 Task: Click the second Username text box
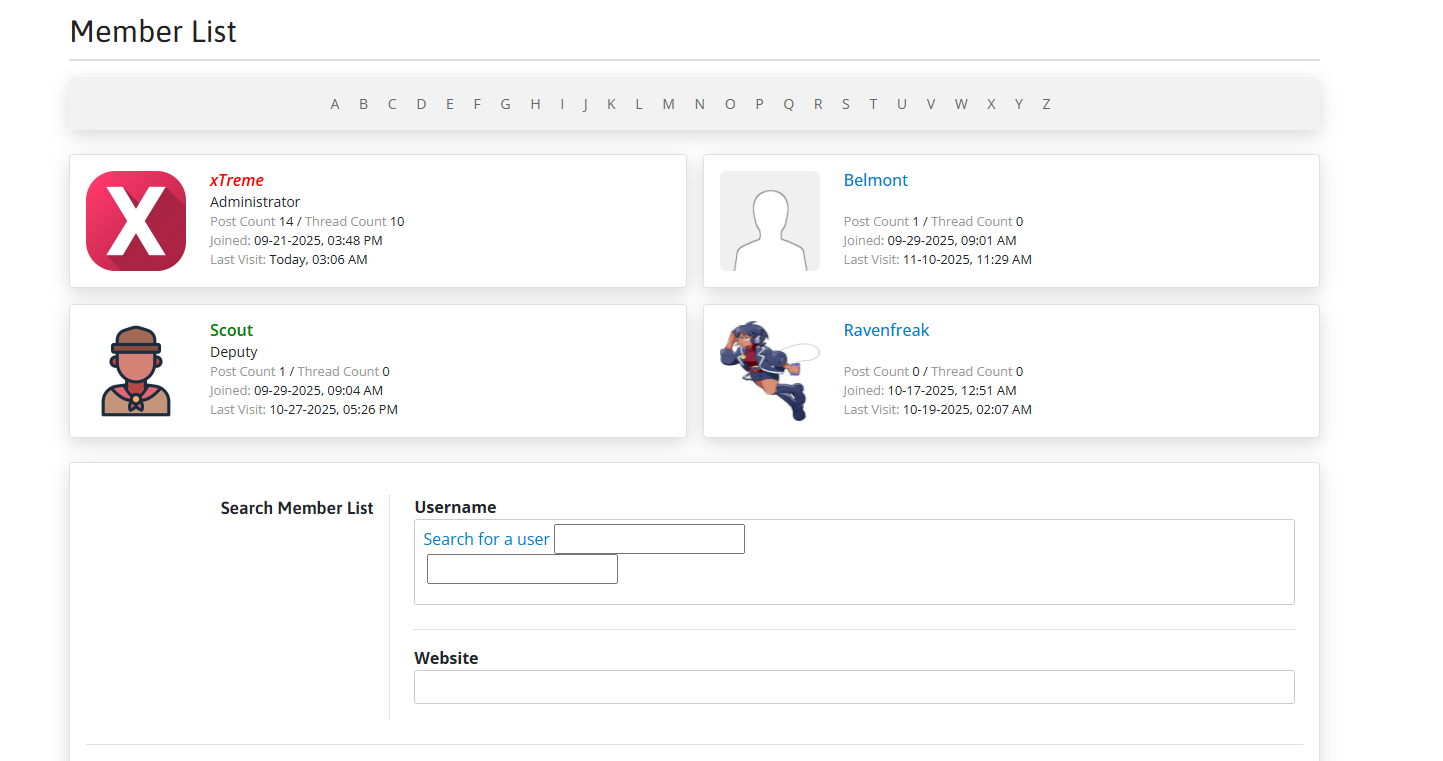click(522, 569)
